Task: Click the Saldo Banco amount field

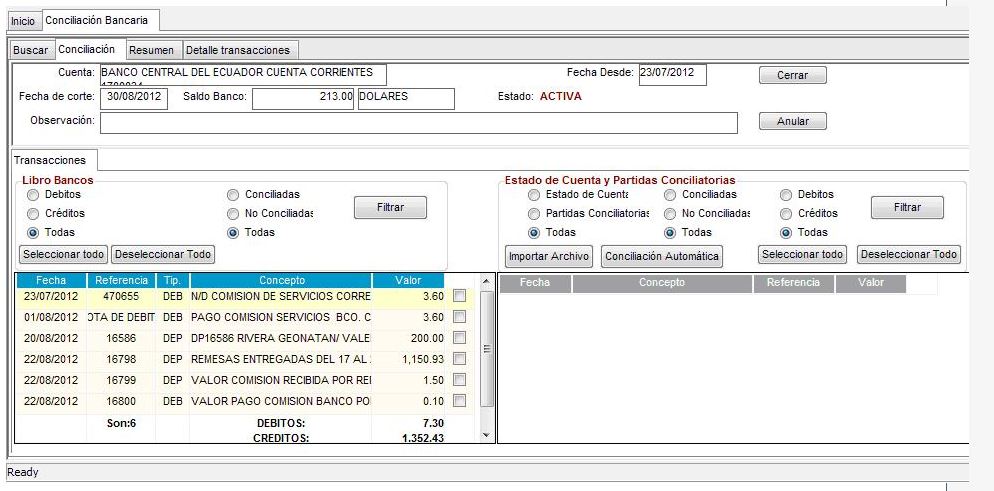Action: pyautogui.click(x=303, y=99)
